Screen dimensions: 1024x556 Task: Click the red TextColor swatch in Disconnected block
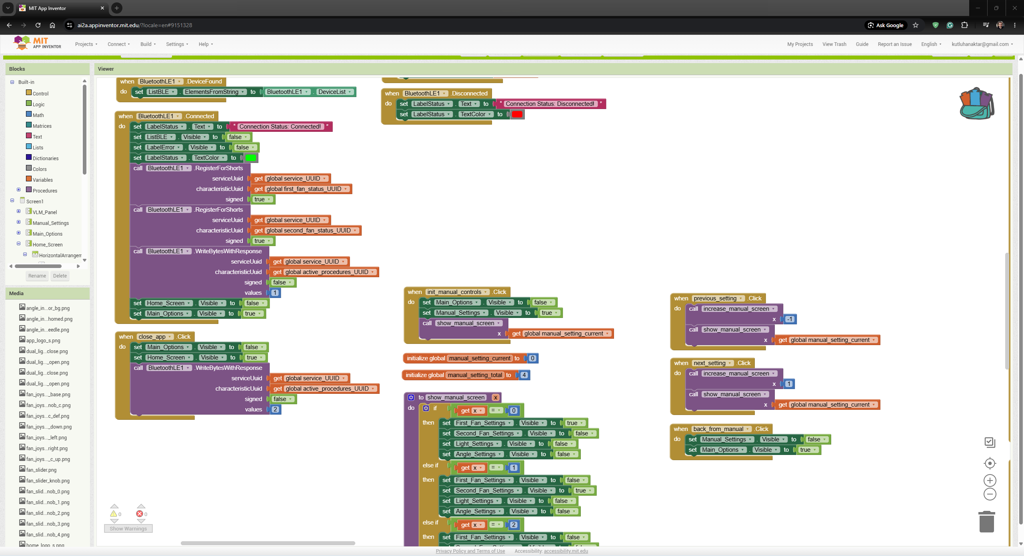[x=517, y=114]
